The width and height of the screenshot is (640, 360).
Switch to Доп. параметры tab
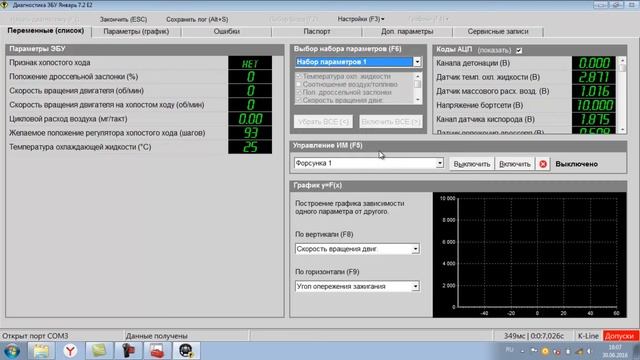[x=407, y=31]
